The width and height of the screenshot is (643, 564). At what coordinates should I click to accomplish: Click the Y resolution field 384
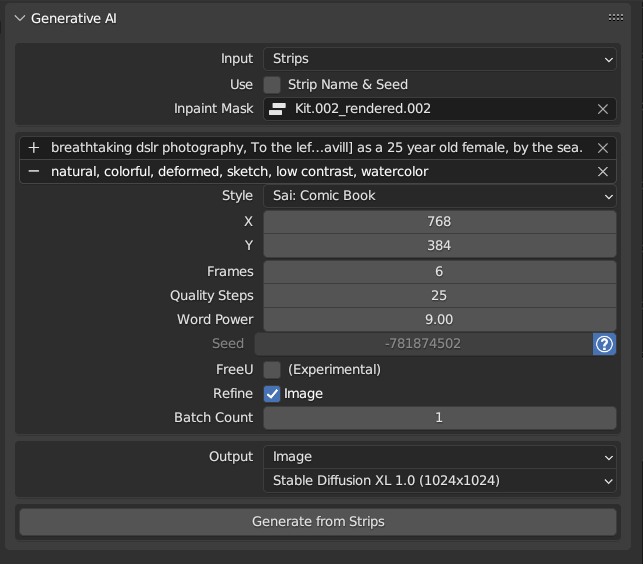[440, 246]
